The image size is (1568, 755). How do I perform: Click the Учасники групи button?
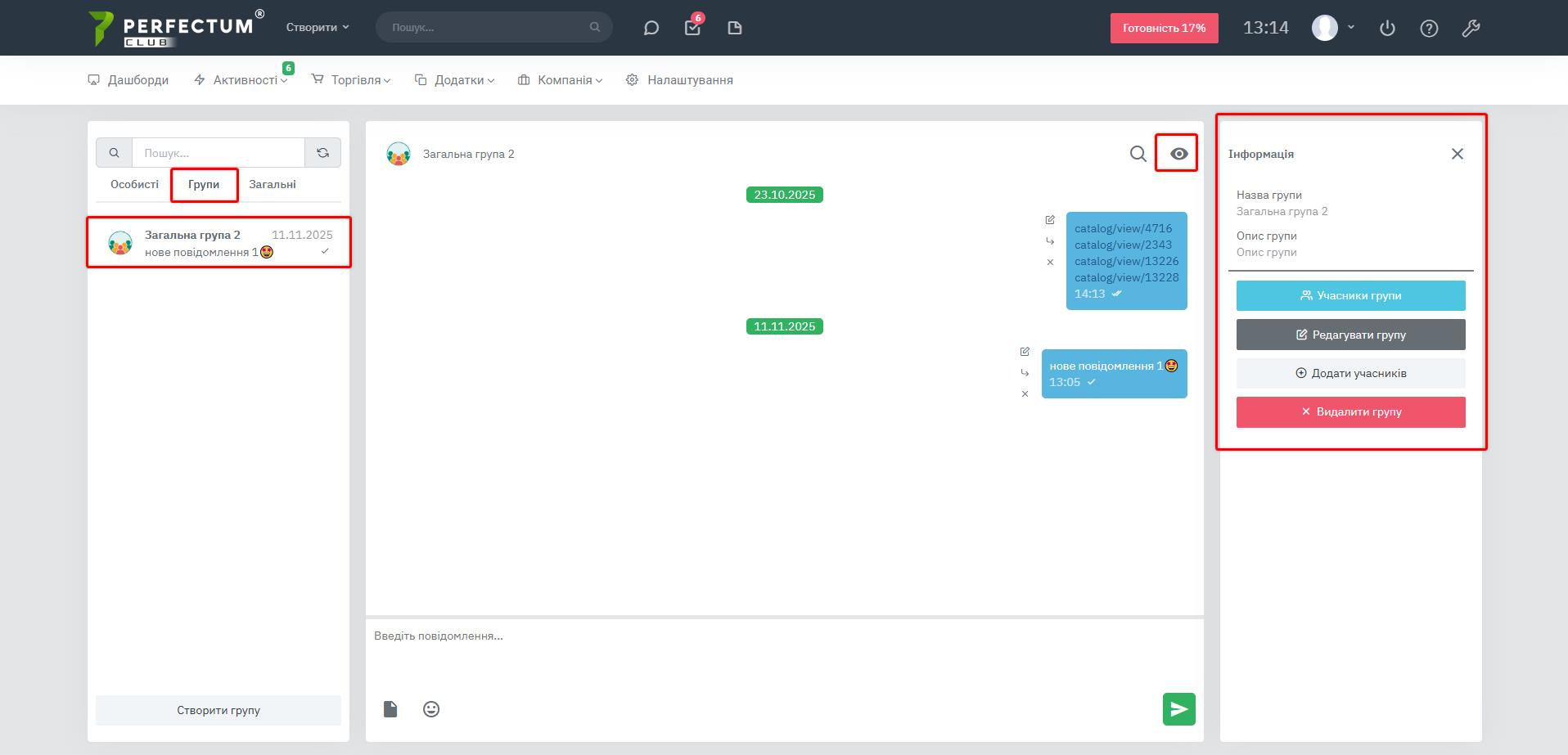click(1350, 296)
